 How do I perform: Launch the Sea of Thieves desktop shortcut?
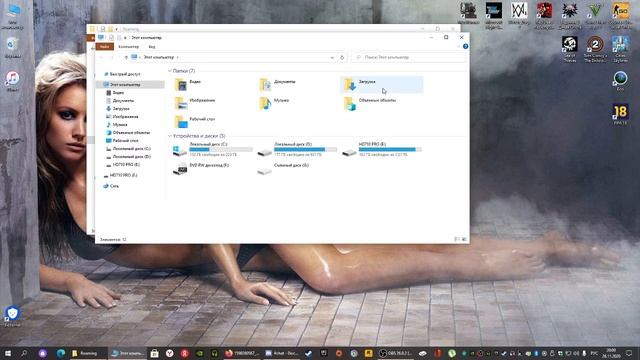[569, 49]
